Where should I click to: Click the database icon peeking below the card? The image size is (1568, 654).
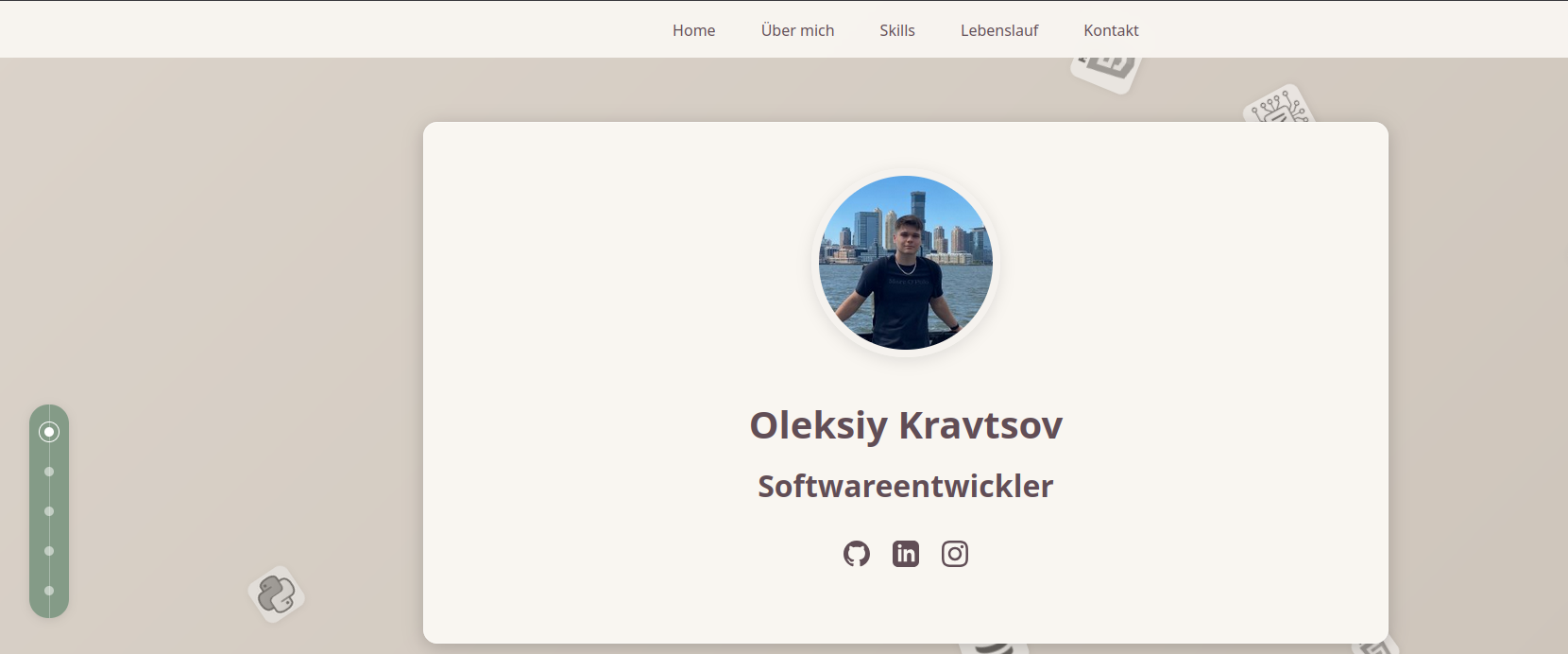click(x=993, y=647)
